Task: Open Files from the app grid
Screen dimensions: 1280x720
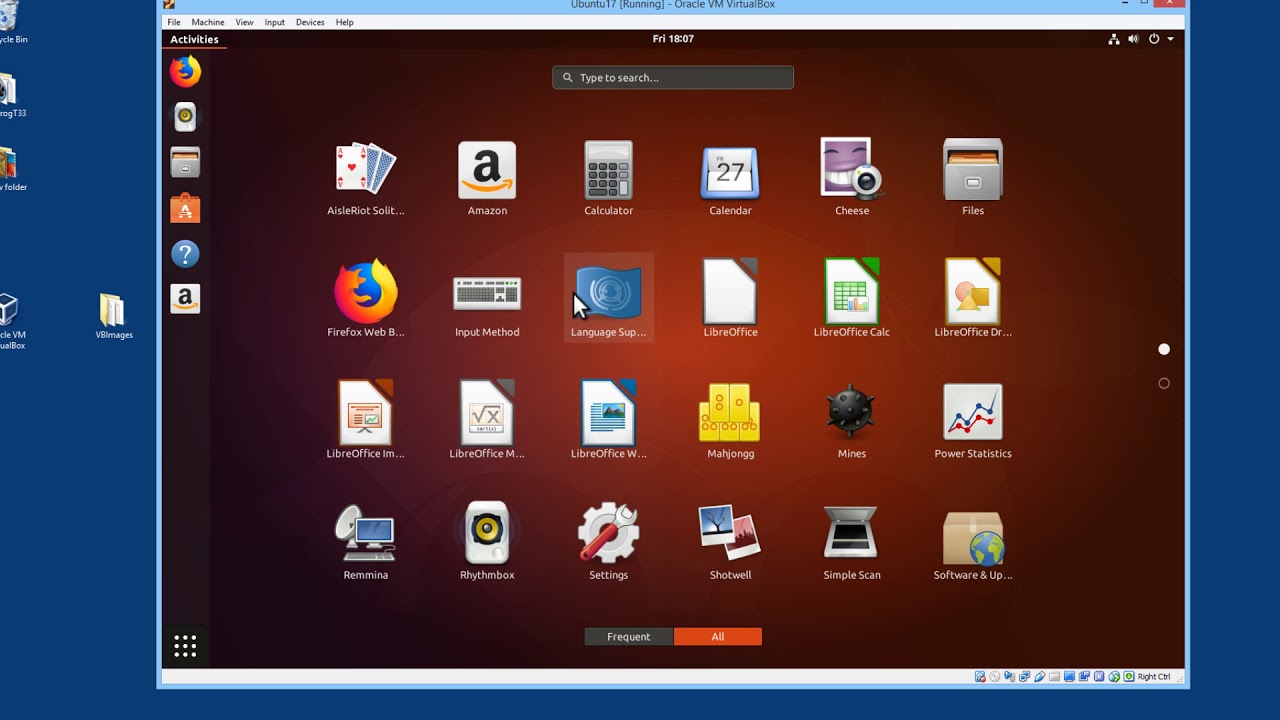Action: click(973, 179)
